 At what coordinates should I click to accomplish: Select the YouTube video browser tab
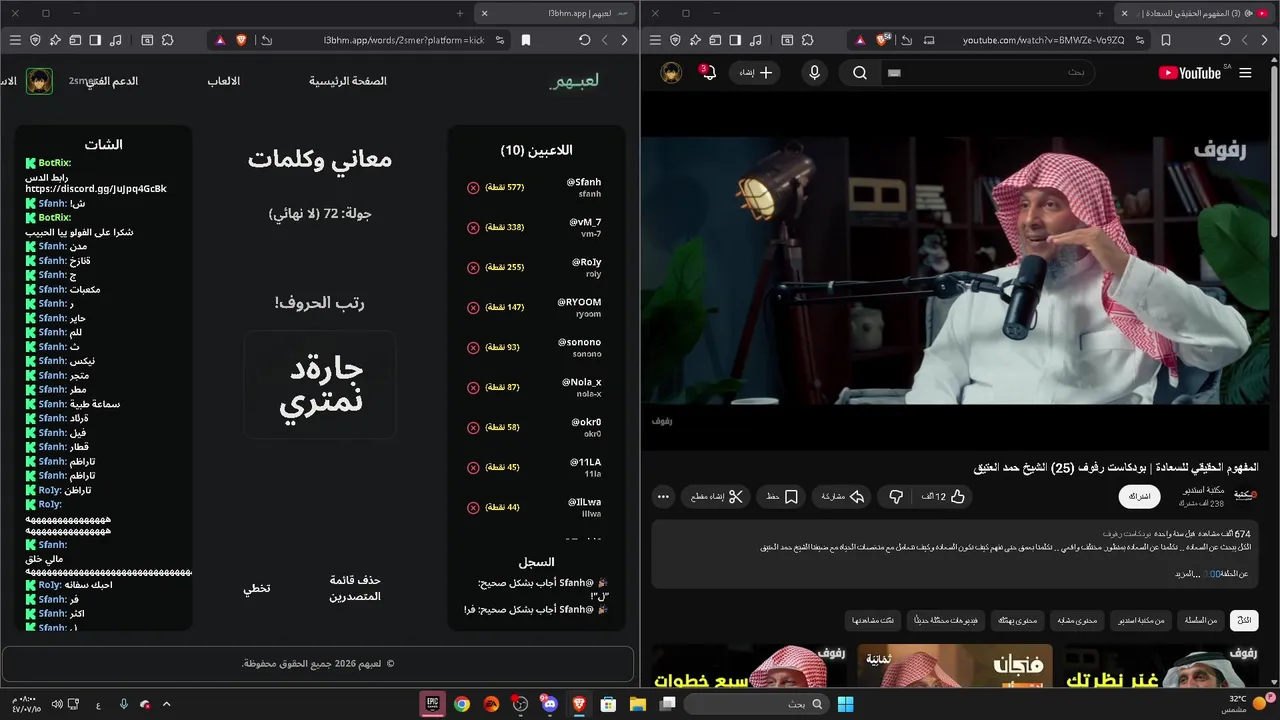[x=1195, y=13]
